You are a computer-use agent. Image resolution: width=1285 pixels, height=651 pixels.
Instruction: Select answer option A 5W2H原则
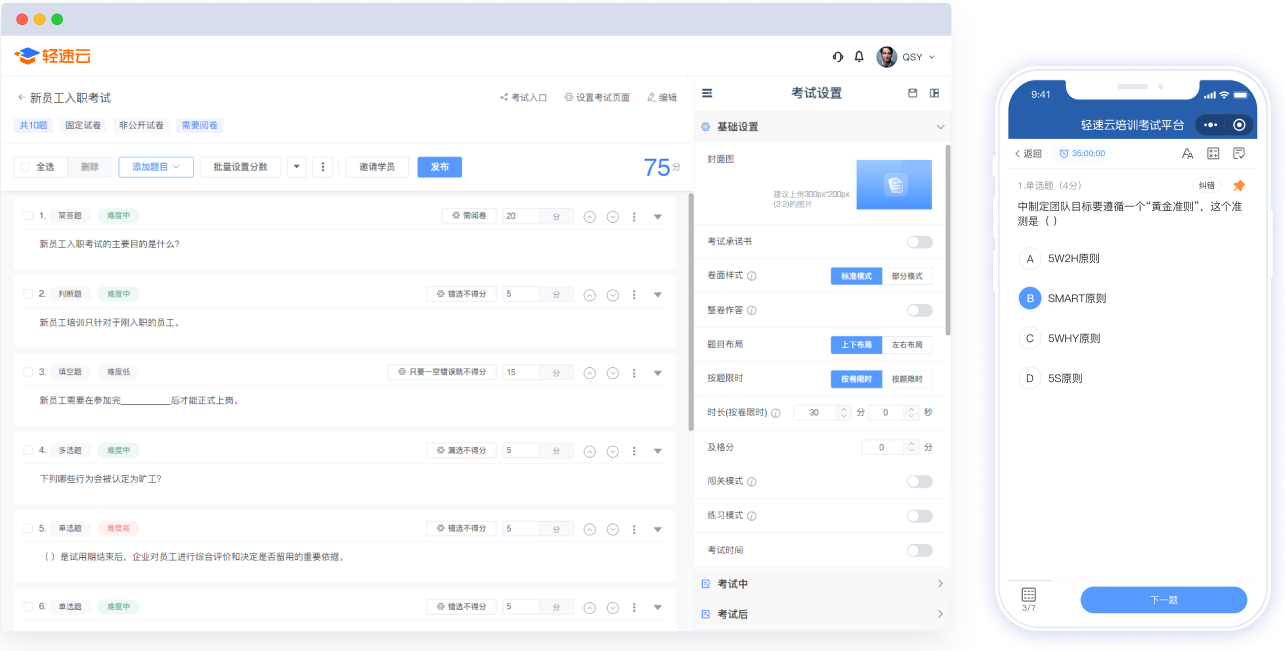pyautogui.click(x=1029, y=258)
